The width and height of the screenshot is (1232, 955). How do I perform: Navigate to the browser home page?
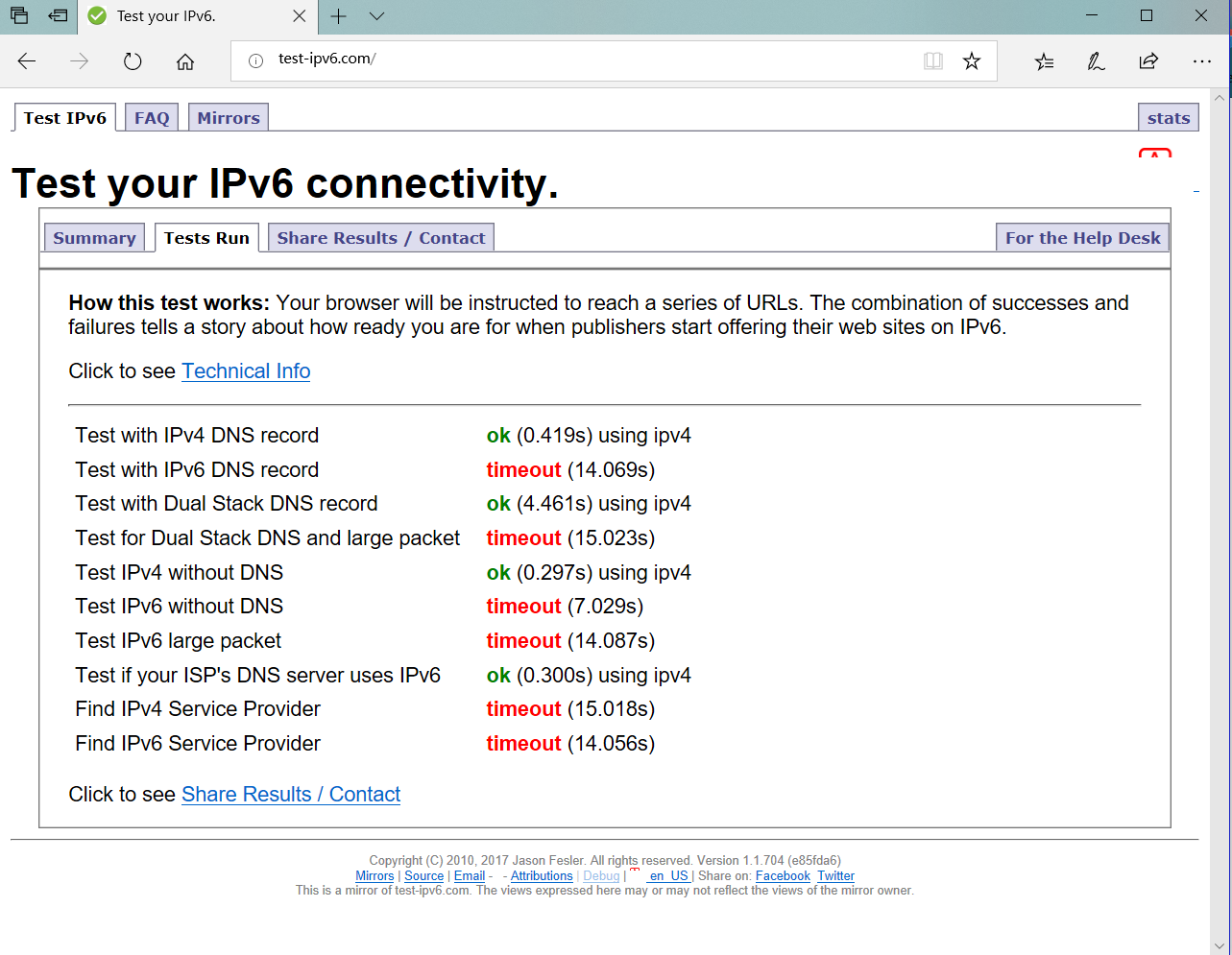[x=185, y=60]
